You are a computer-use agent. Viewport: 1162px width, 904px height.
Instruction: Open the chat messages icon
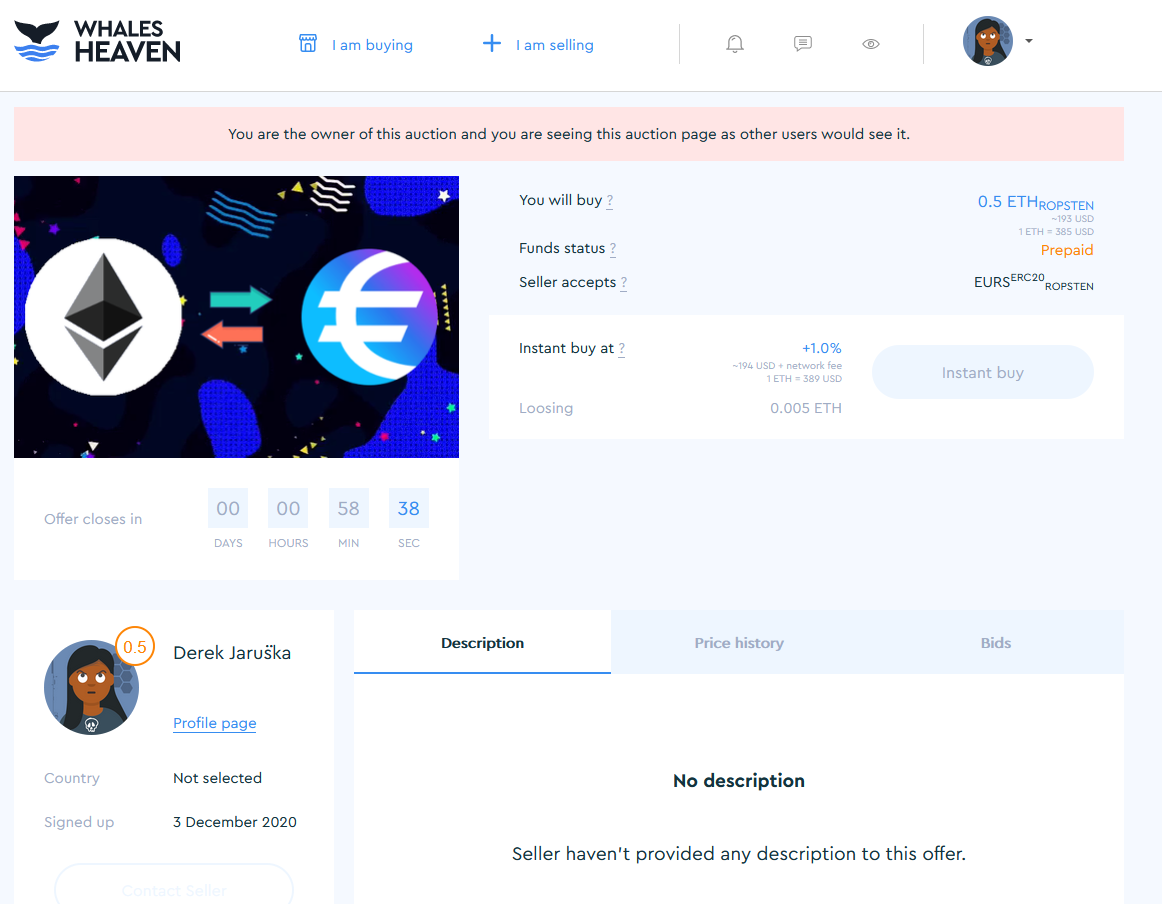(x=803, y=44)
